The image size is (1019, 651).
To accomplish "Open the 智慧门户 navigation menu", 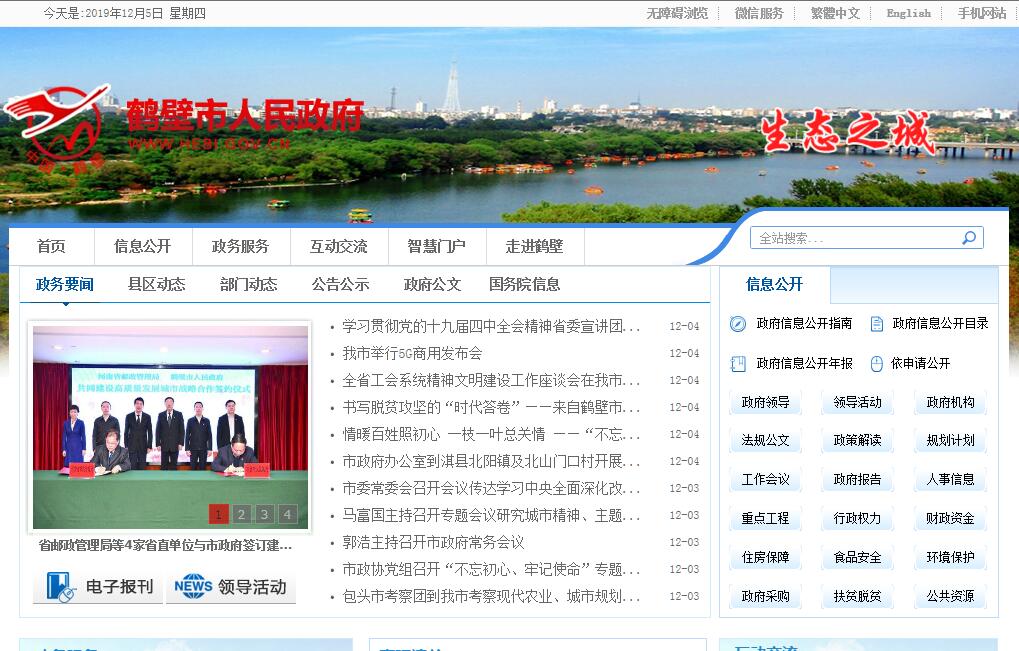I will pyautogui.click(x=436, y=247).
